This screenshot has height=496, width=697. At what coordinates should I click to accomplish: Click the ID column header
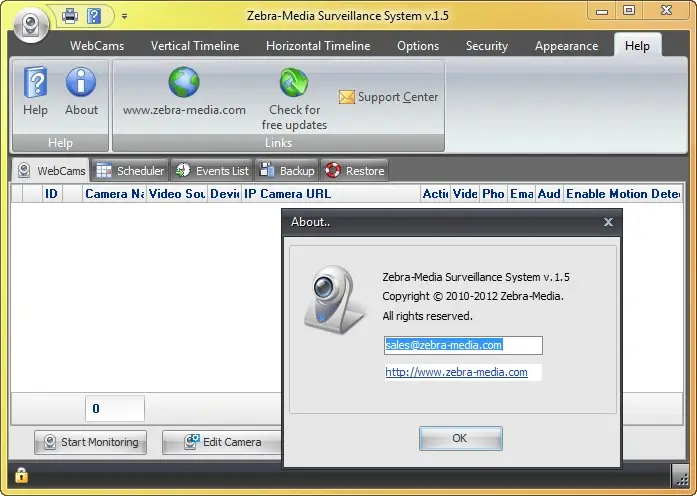pyautogui.click(x=52, y=194)
